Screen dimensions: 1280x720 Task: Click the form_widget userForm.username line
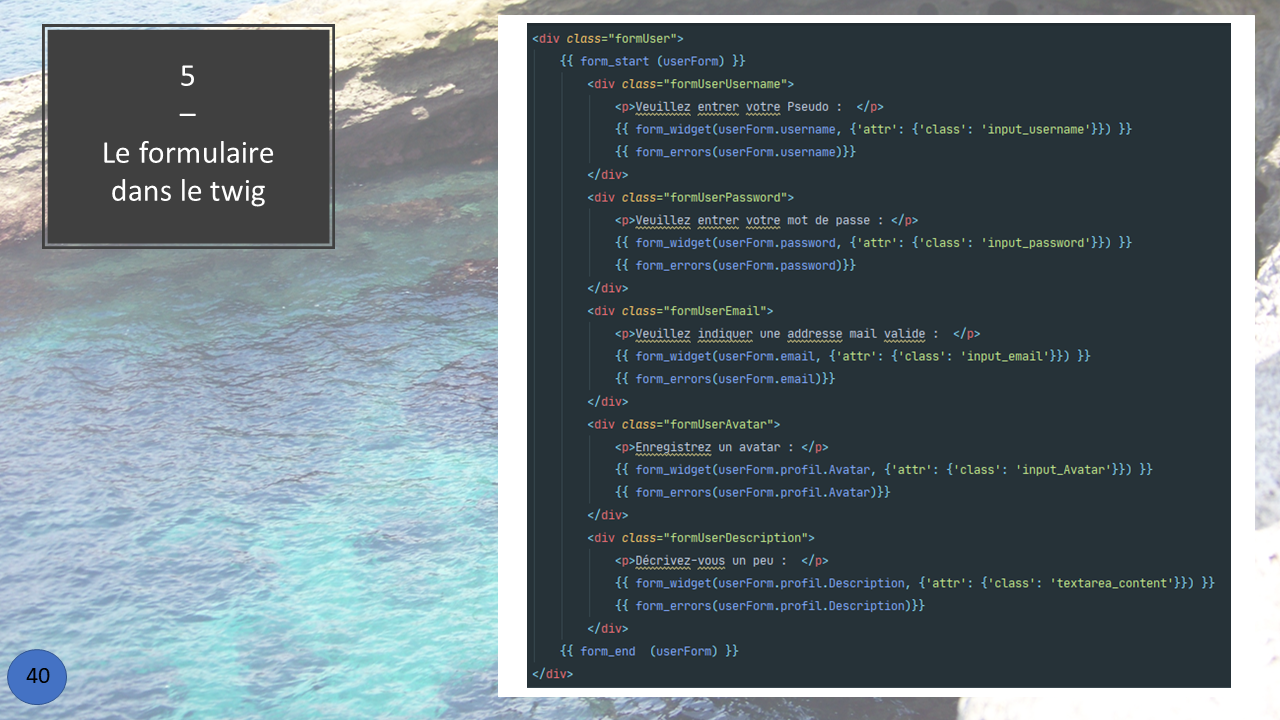coord(872,130)
